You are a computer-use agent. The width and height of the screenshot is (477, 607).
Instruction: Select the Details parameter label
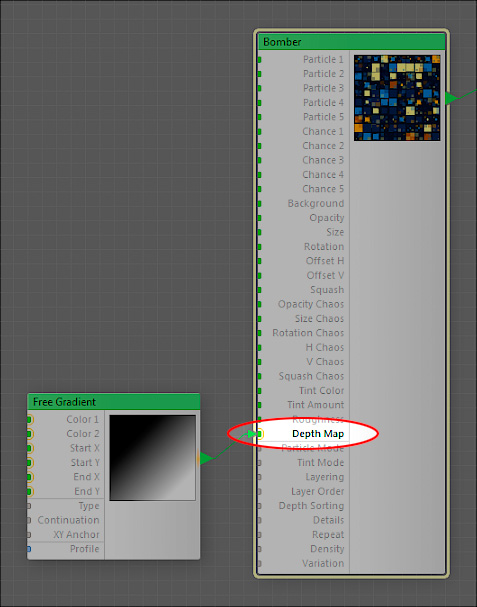coord(328,520)
